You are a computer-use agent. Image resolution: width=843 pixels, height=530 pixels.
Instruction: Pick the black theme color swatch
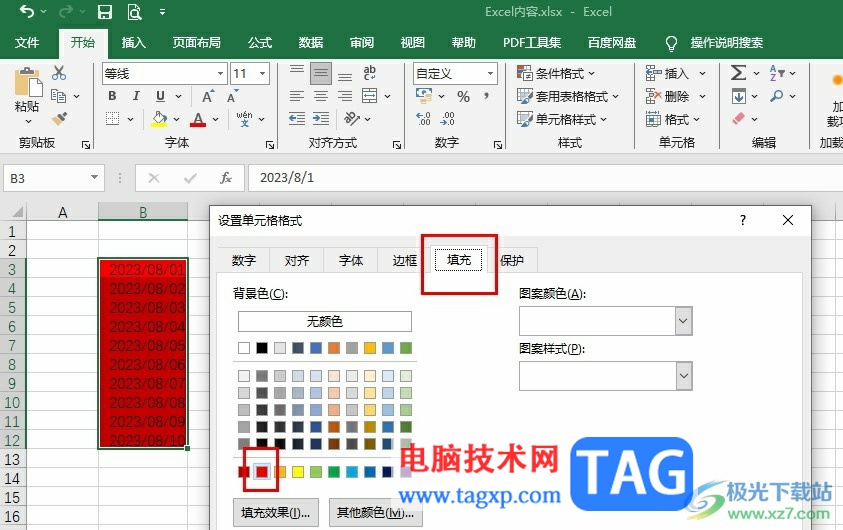[262, 348]
